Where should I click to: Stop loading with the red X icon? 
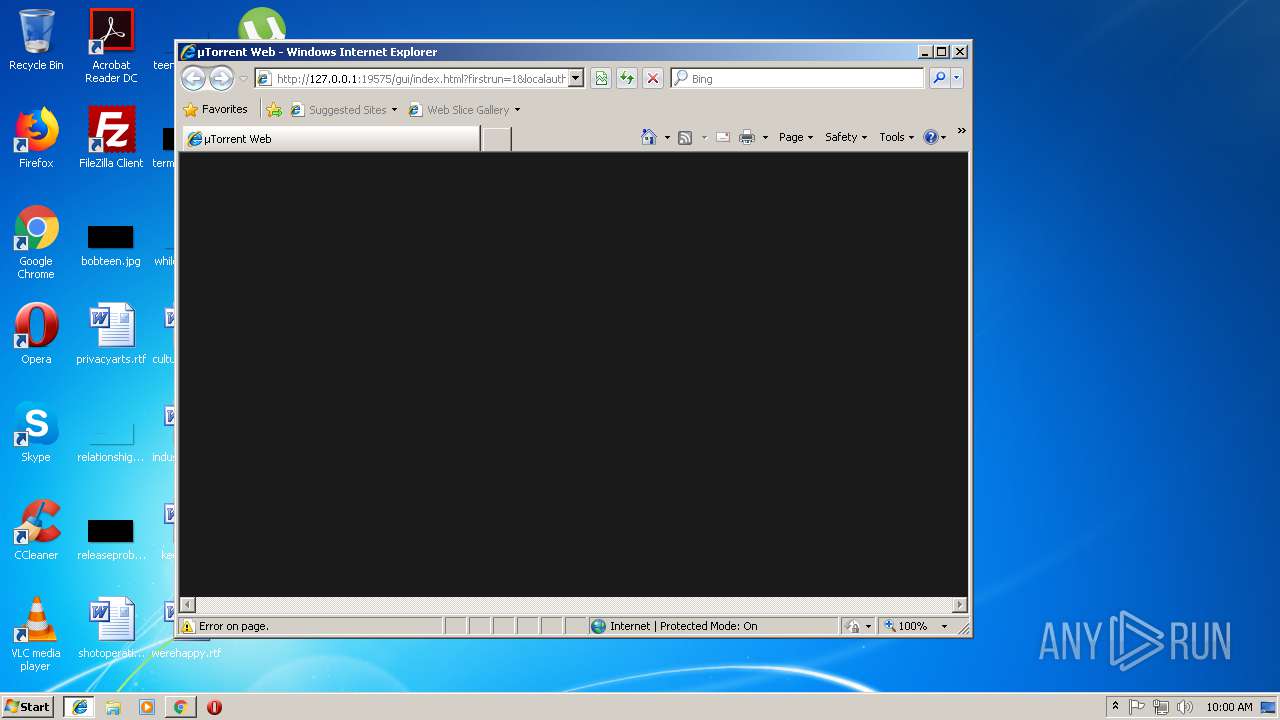(x=652, y=79)
